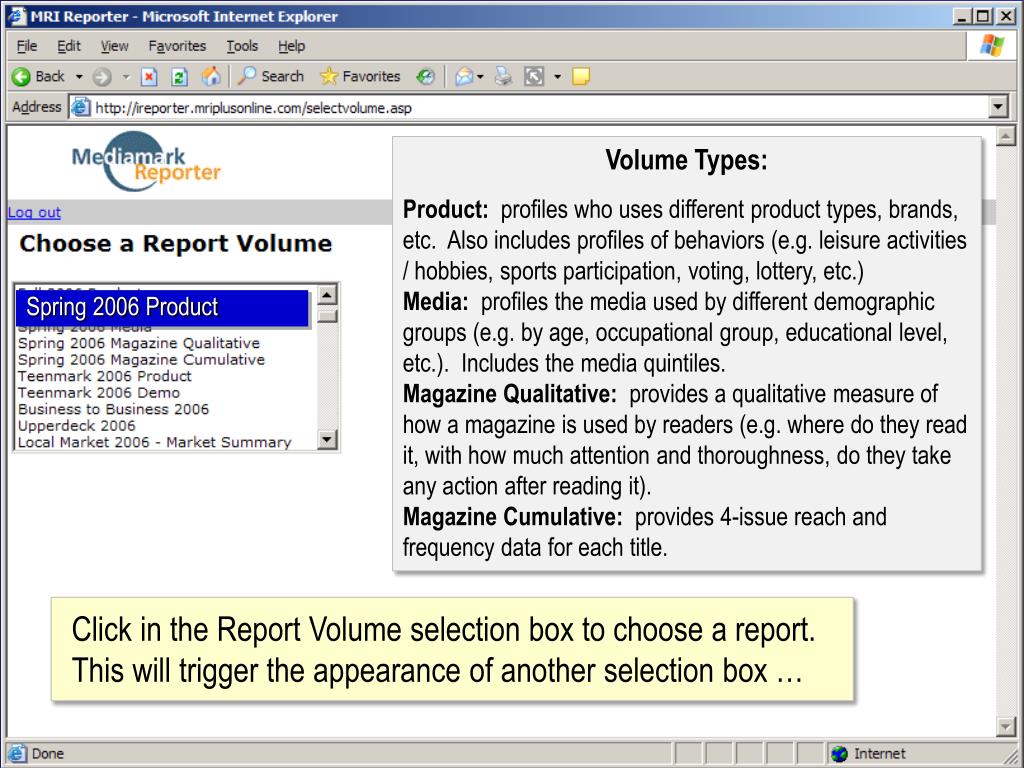Click the yellow note icon
The height and width of the screenshot is (768, 1024).
[581, 77]
